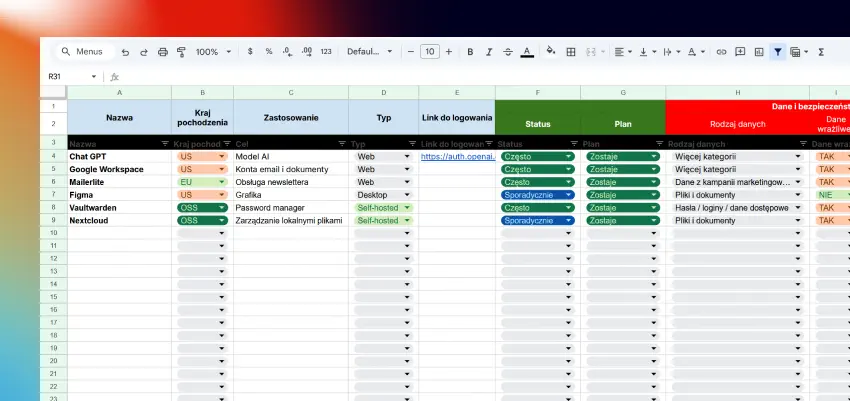Viewport: 850px width, 401px height.
Task: Open filter for the Nazwa column
Action: [x=165, y=144]
